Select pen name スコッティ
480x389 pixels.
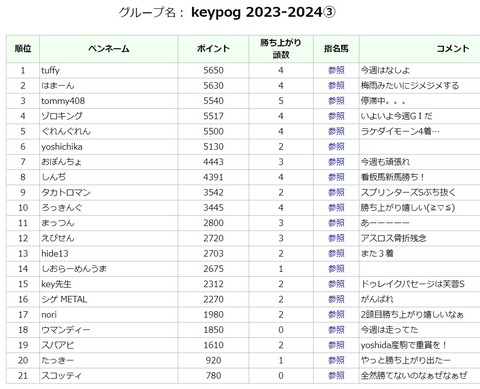tap(61, 376)
